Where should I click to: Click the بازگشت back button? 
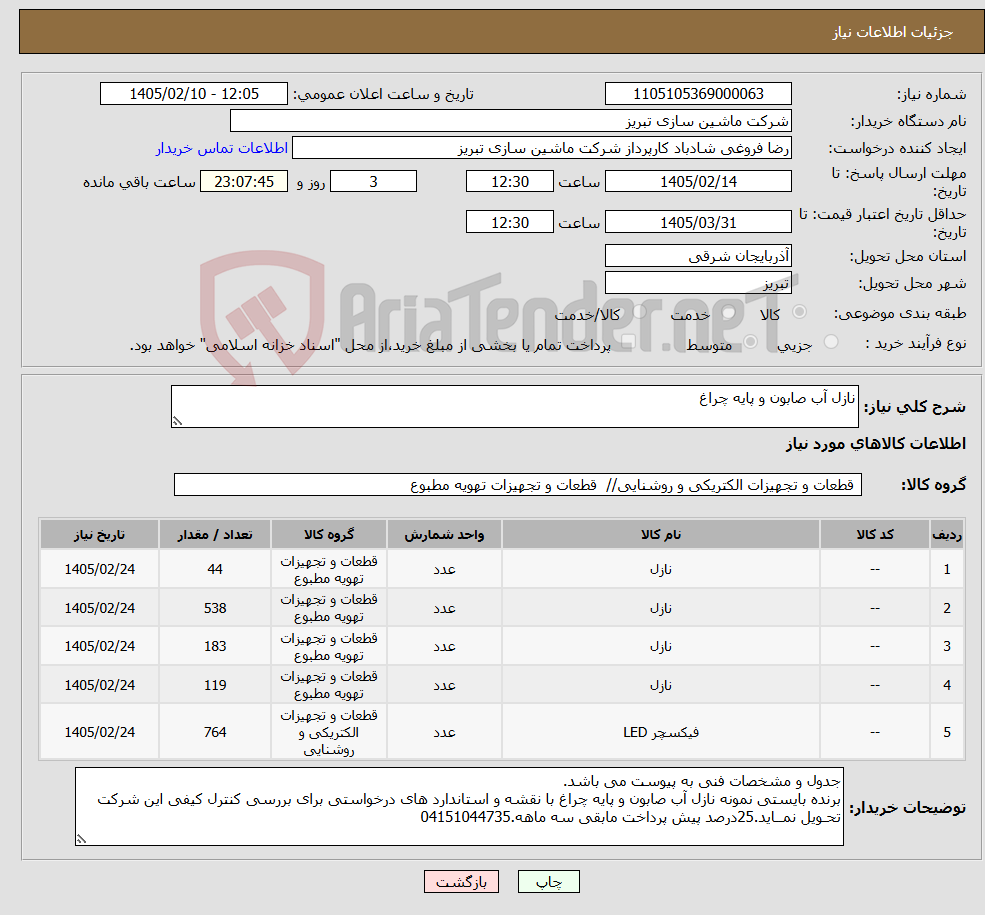click(x=461, y=882)
